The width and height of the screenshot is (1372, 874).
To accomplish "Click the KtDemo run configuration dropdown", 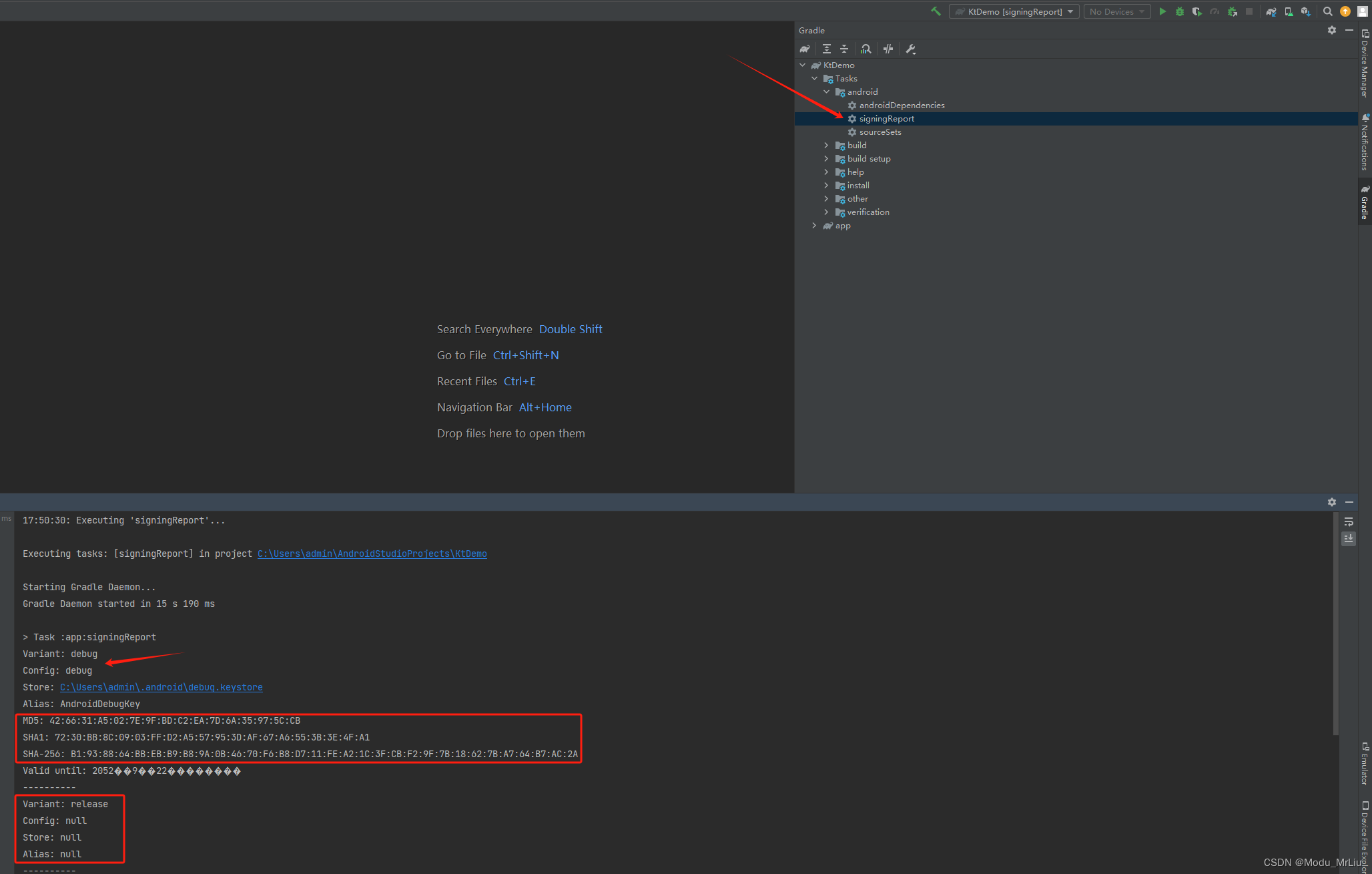I will coord(1010,11).
